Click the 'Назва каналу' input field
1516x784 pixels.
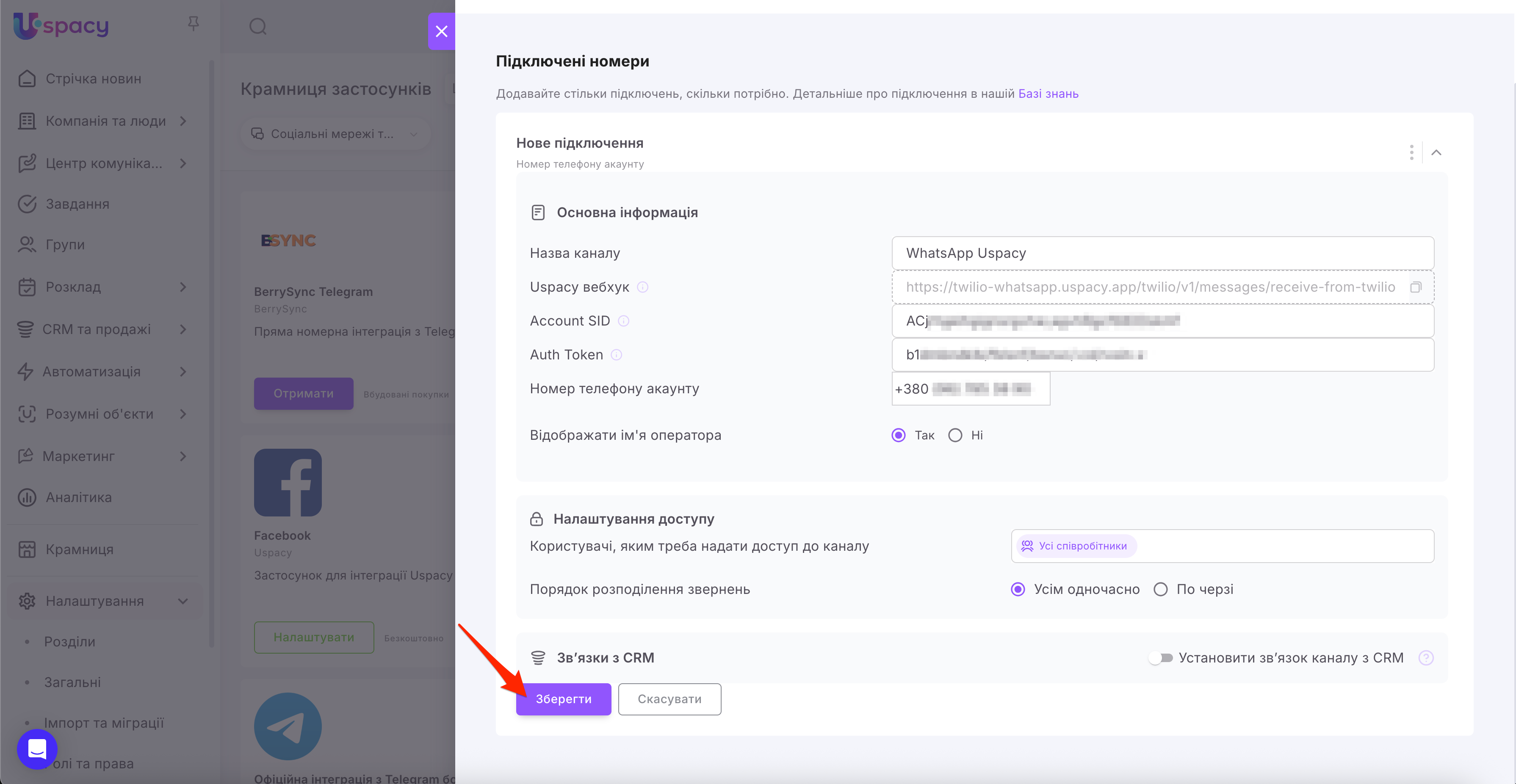click(1162, 253)
